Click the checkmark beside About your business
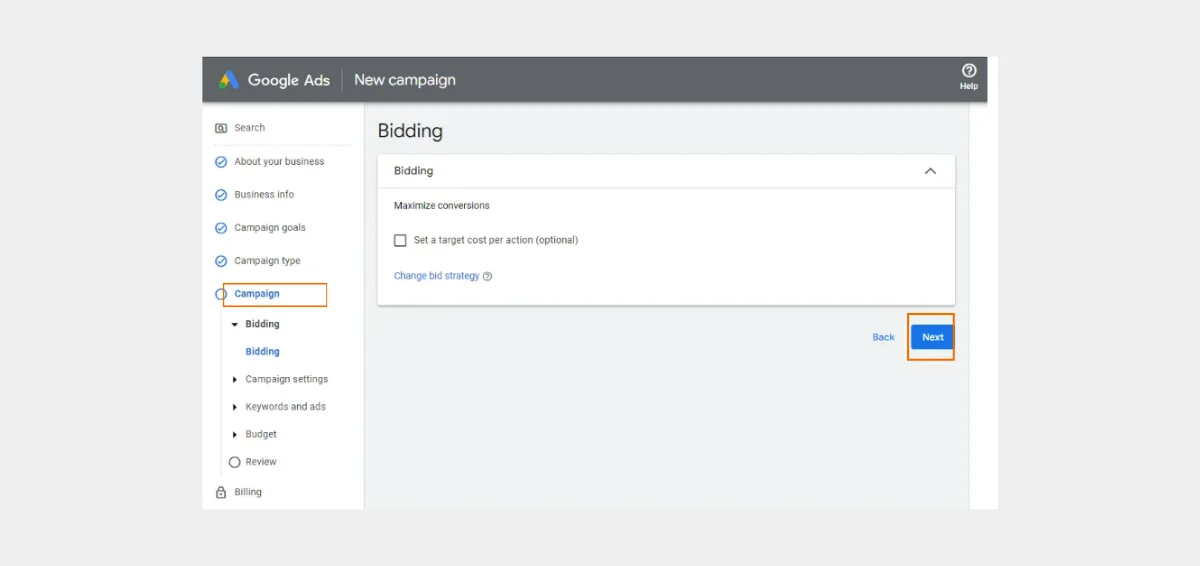This screenshot has width=1200, height=566. [221, 162]
